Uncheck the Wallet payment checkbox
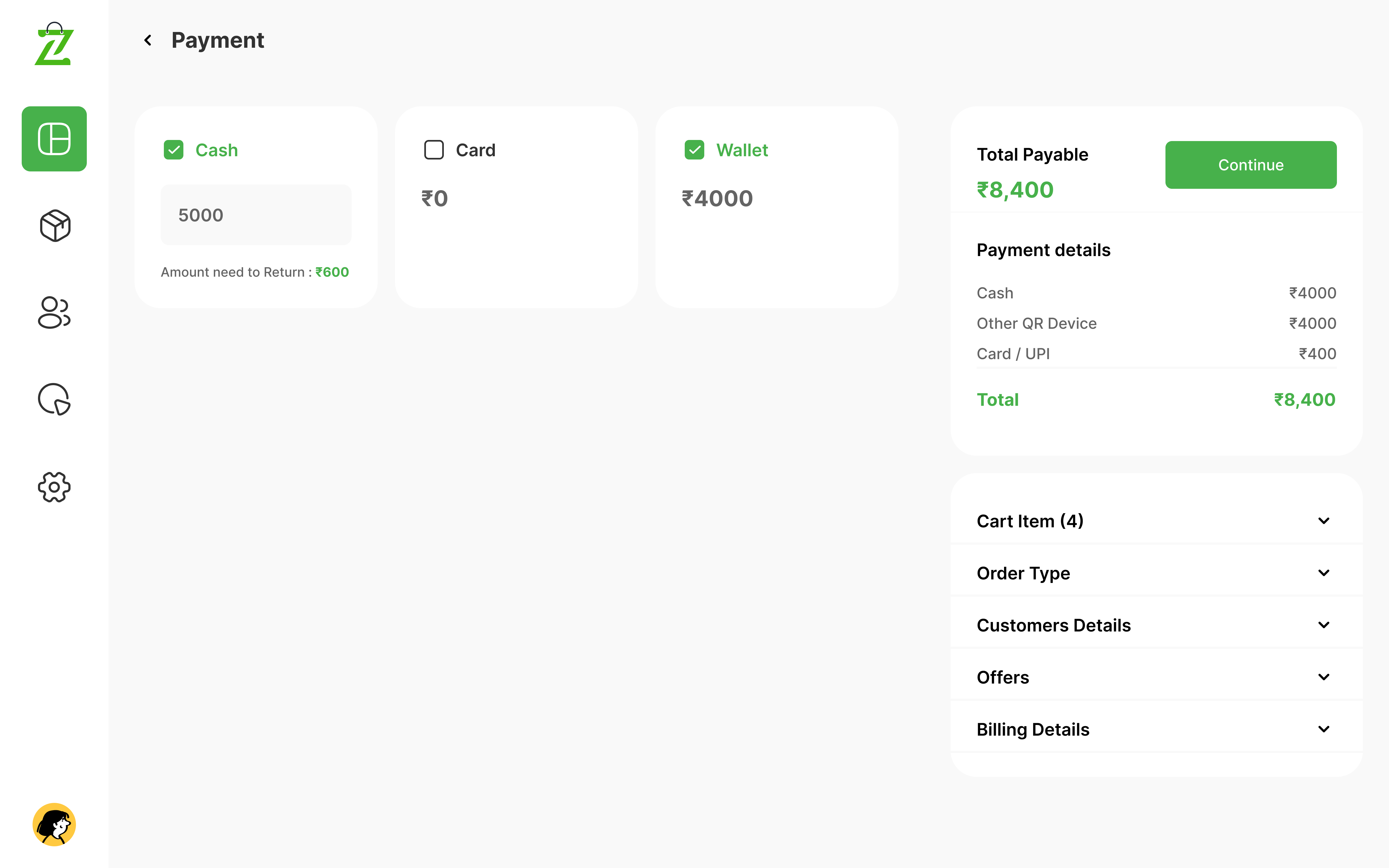Screen dimensions: 1389x868 (694, 150)
